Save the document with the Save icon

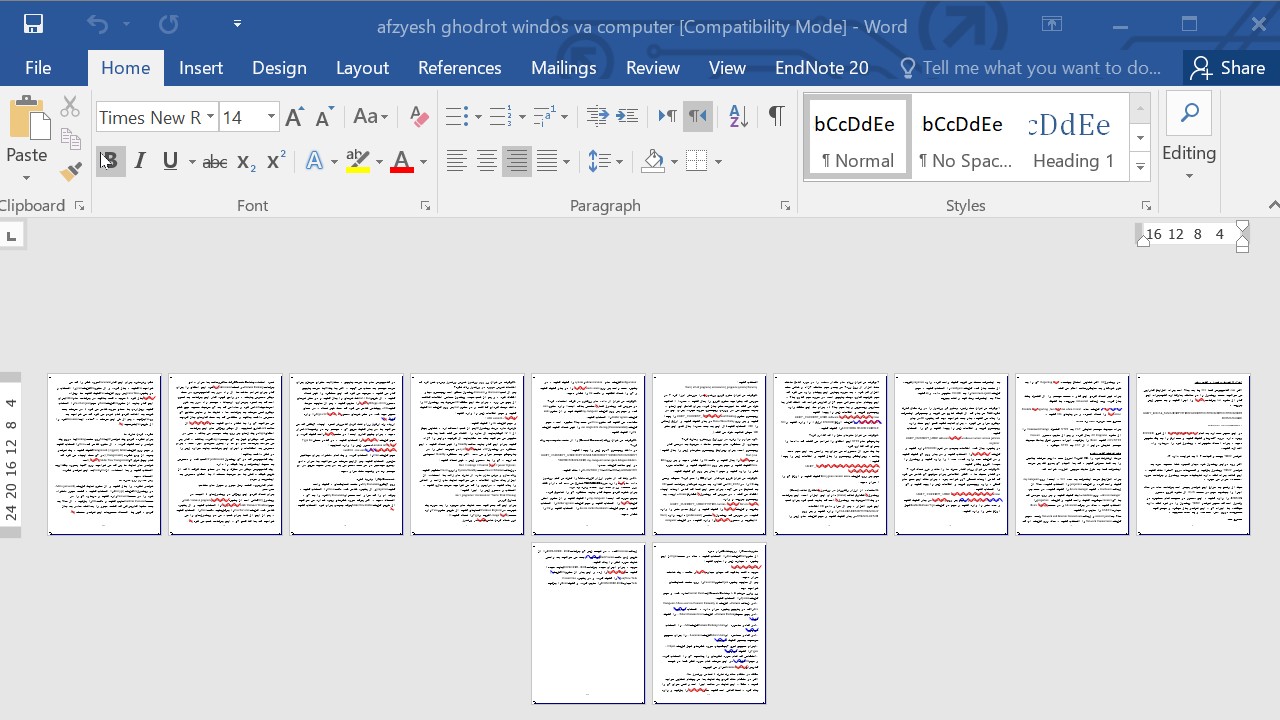point(33,24)
